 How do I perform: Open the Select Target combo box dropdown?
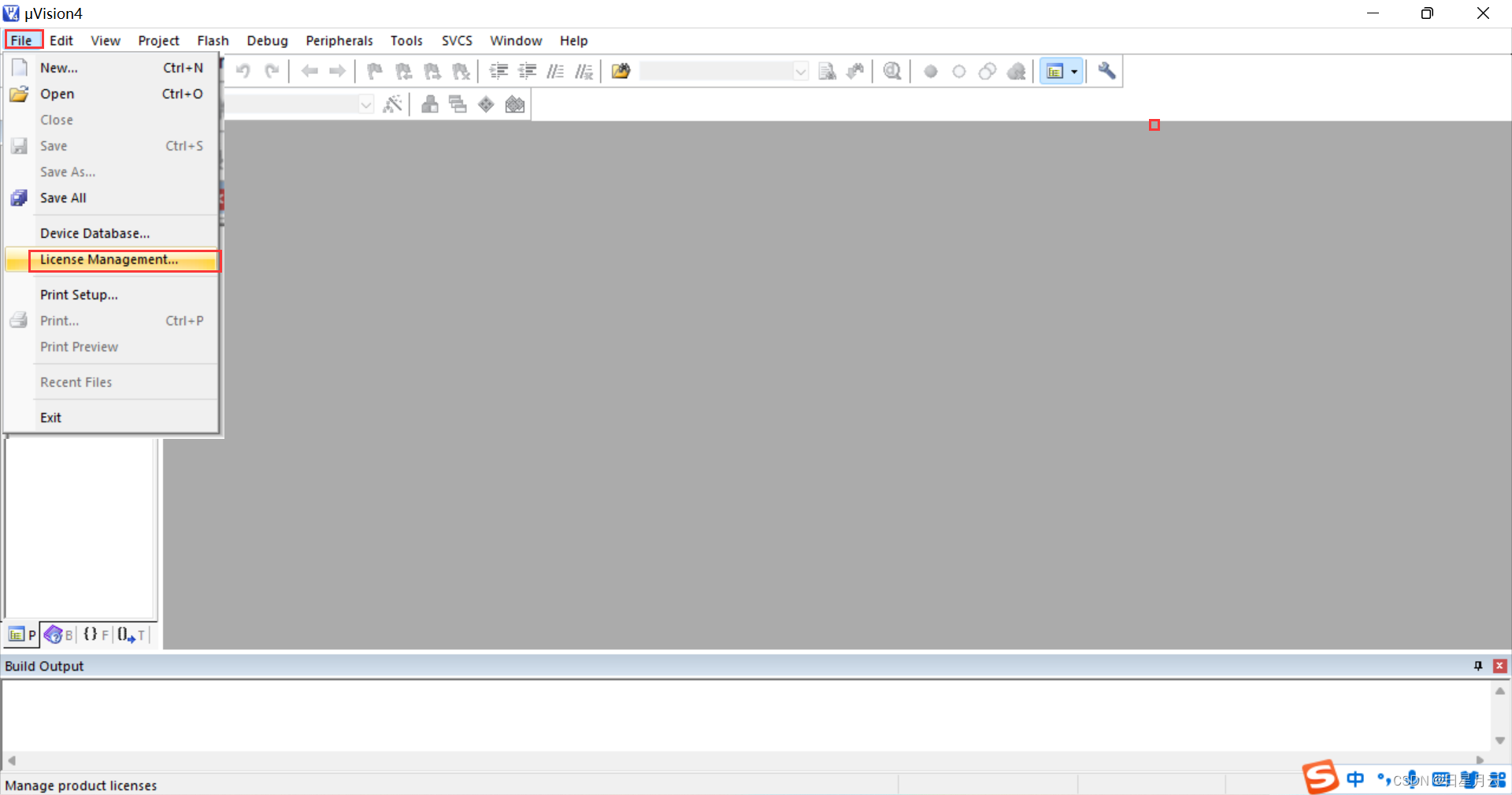tap(366, 104)
